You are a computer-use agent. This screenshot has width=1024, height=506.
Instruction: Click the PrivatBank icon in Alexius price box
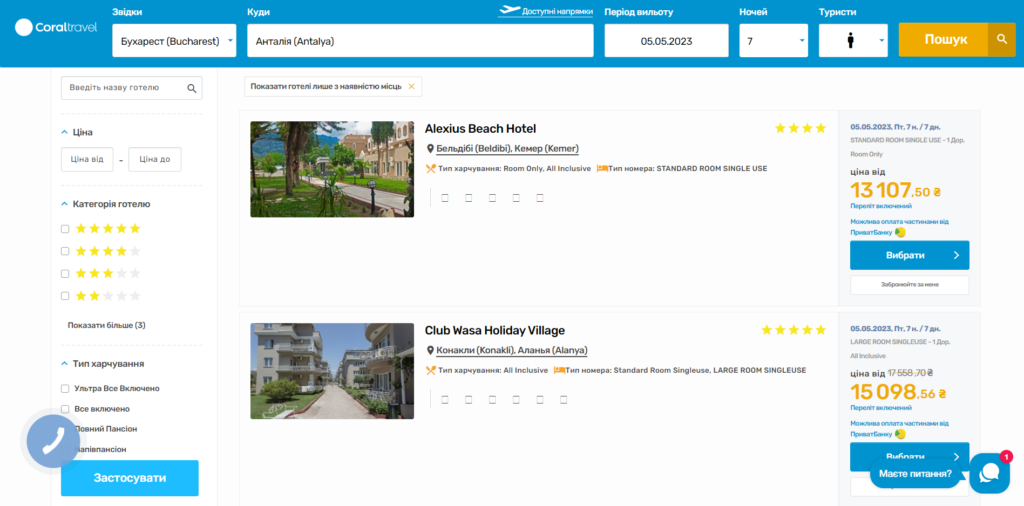901,232
